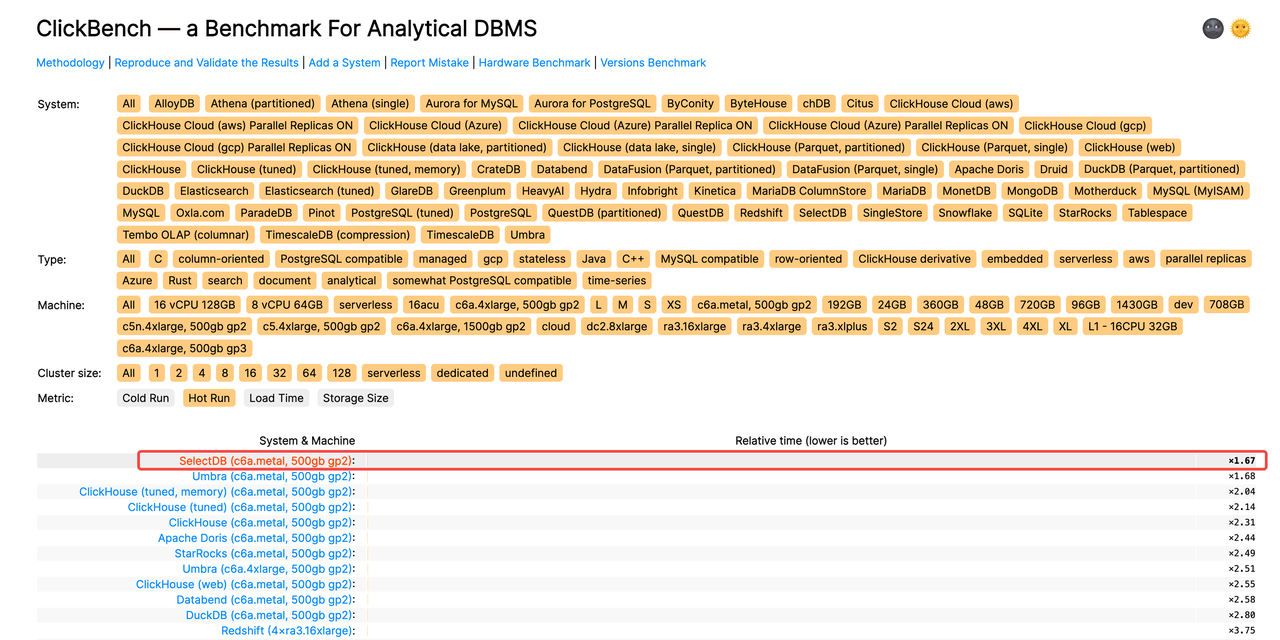Image resolution: width=1280 pixels, height=640 pixels.
Task: Toggle c6a.metal, 500gb gp2 machine filter
Action: pyautogui.click(x=755, y=306)
